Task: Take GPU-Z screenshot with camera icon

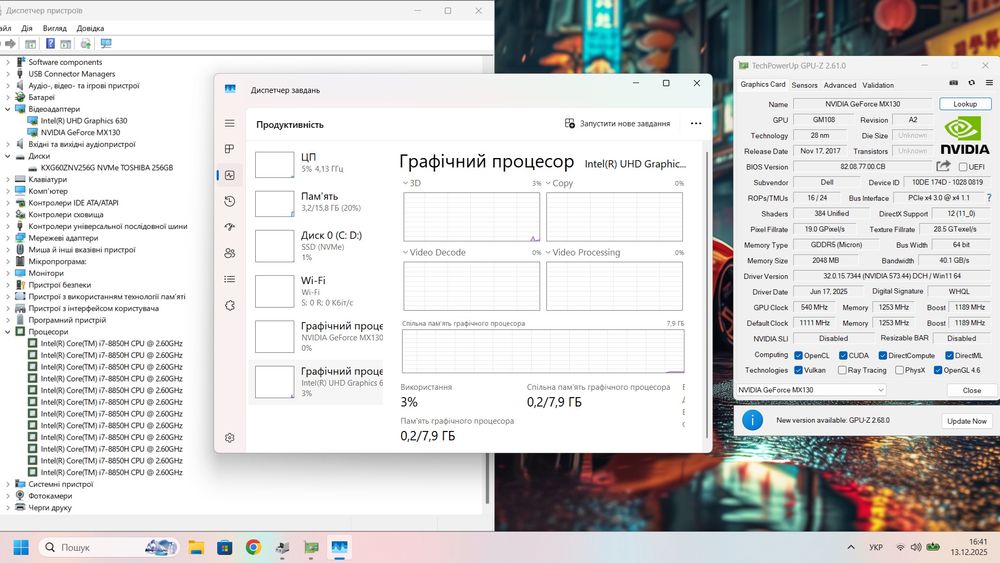Action: pos(953,83)
